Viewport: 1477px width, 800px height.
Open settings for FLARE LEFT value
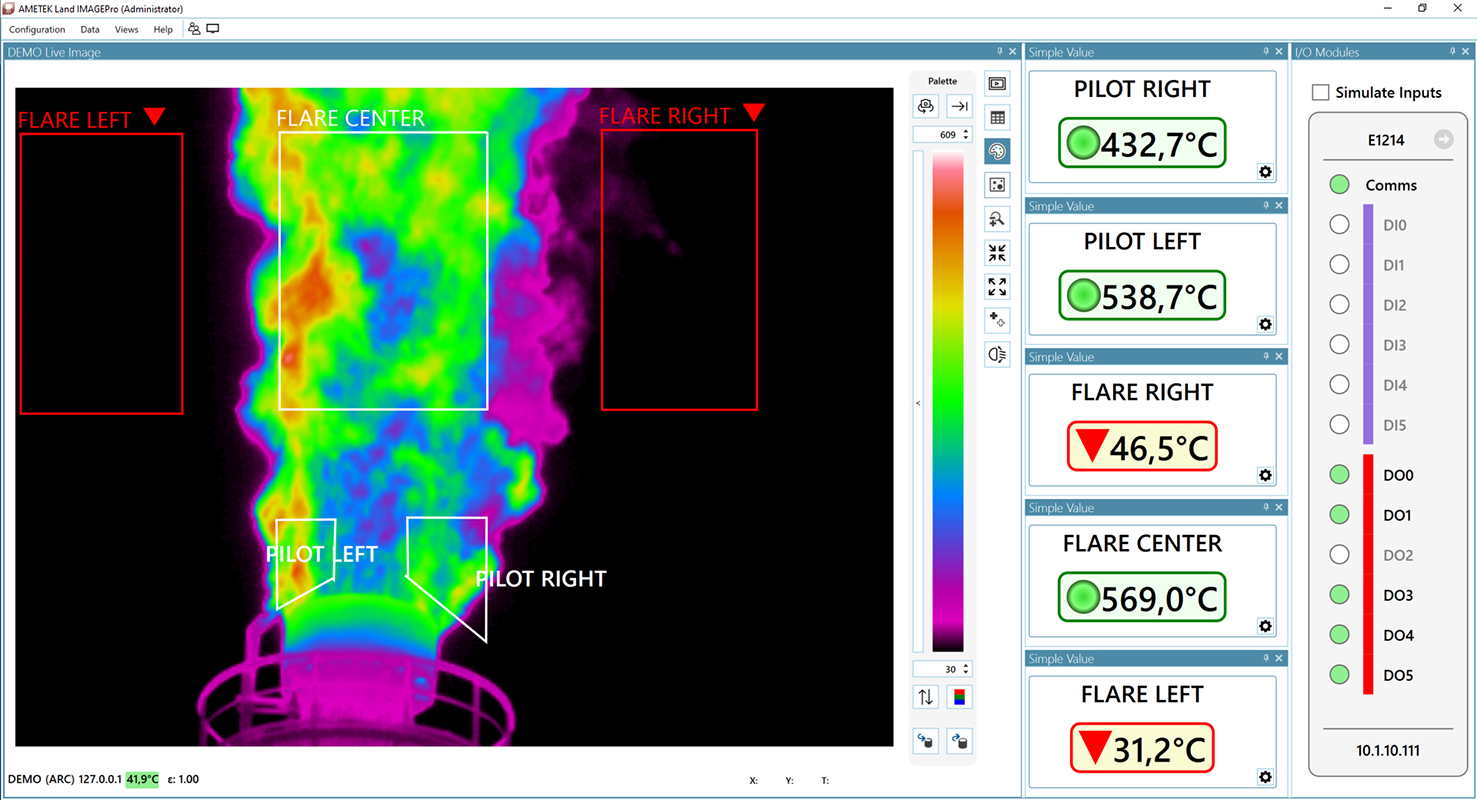(x=1265, y=777)
